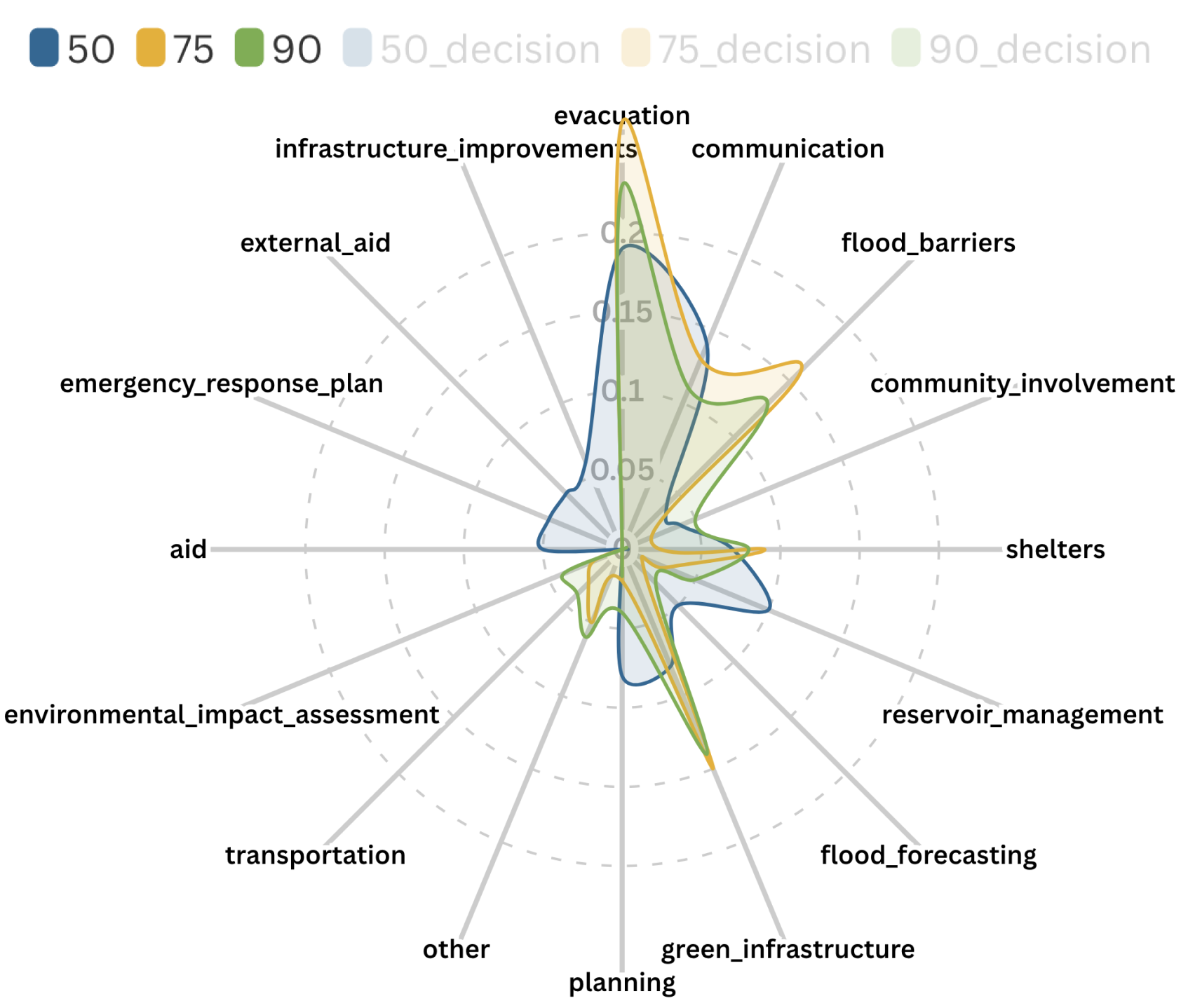The image size is (1181, 1008).
Task: Click the green_infrastructure axis label
Action: pos(787,949)
